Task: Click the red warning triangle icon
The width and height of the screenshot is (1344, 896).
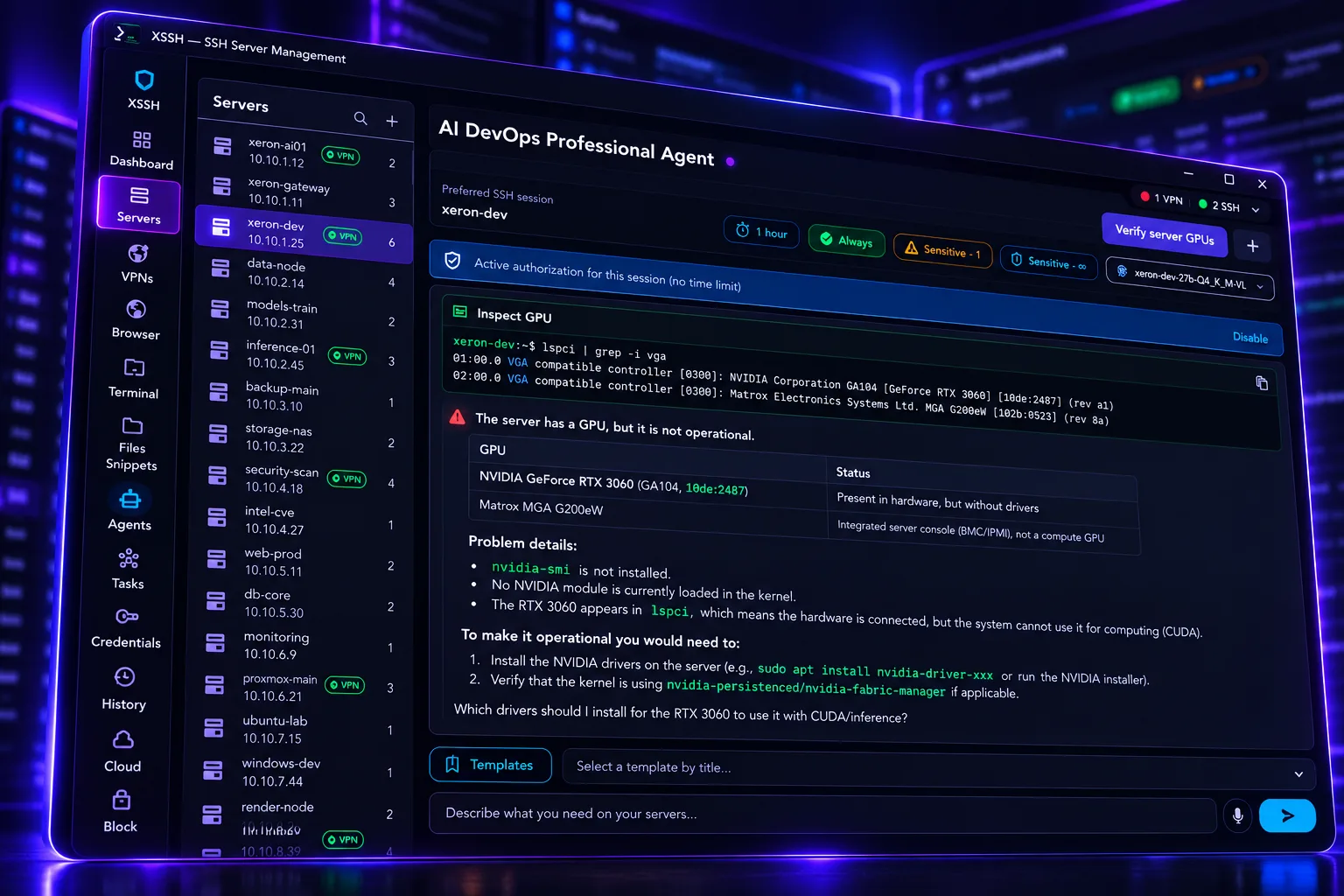Action: click(457, 417)
